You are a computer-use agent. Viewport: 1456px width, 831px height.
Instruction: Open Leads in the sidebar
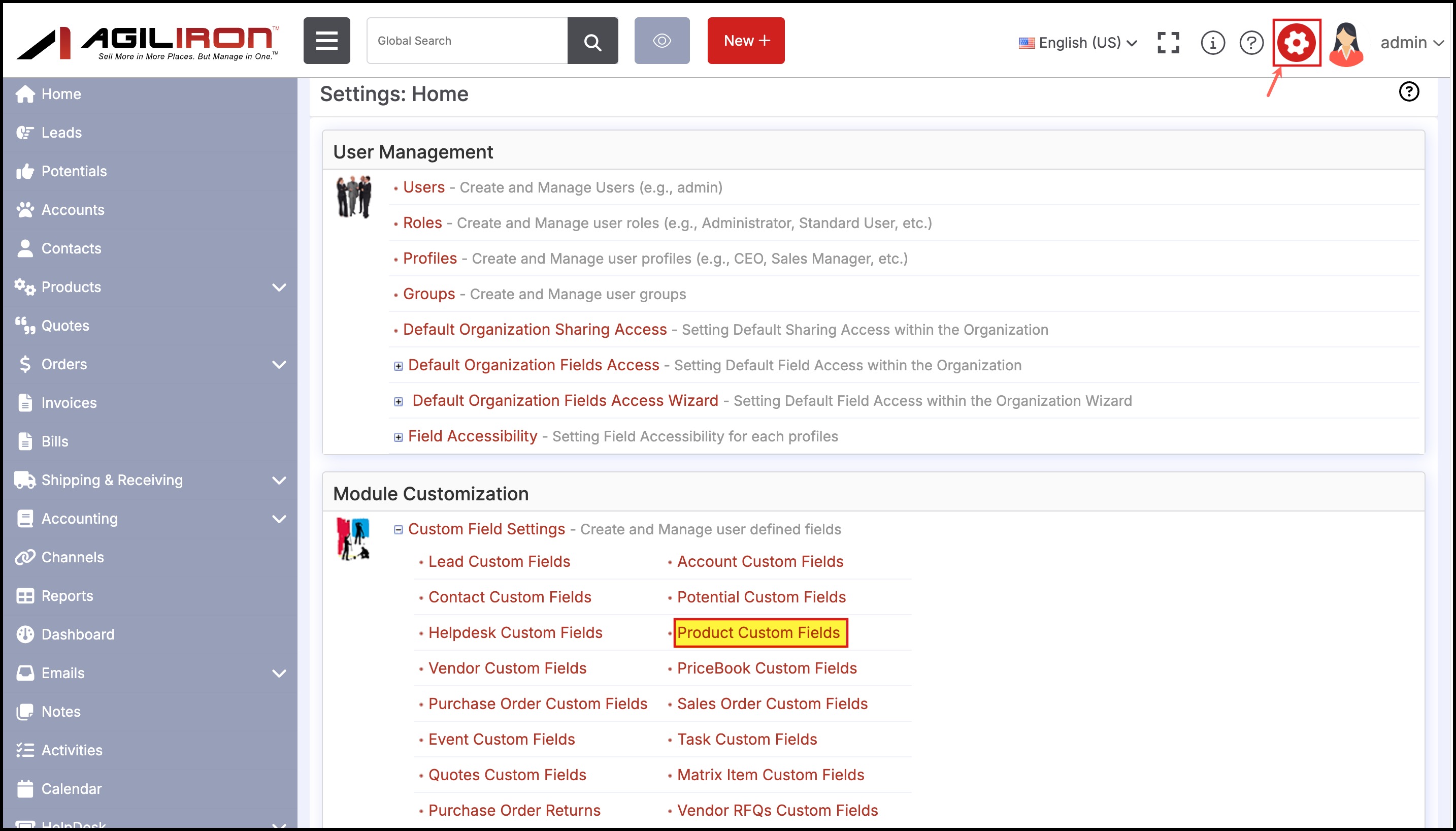61,133
